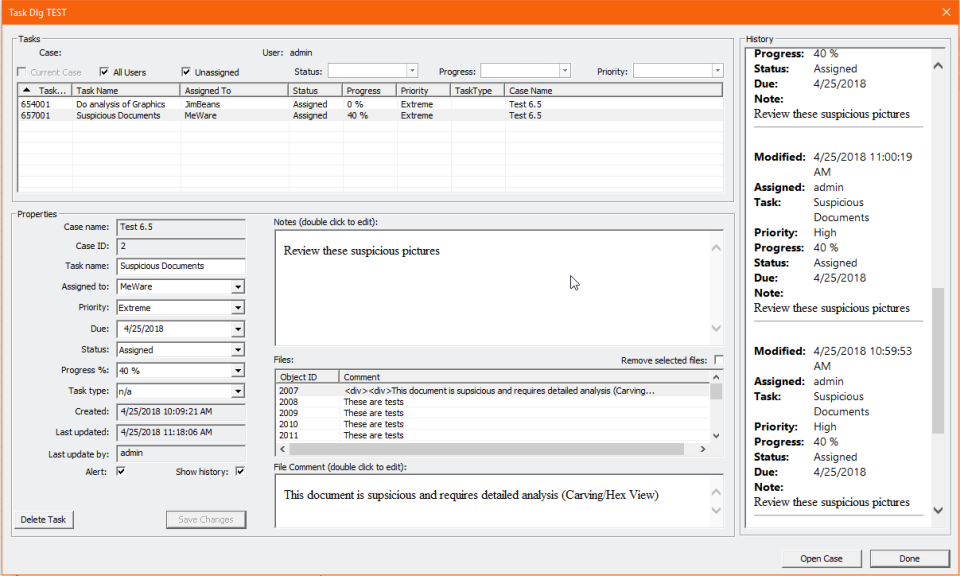The width and height of the screenshot is (960, 576).
Task: Click the Open Case button
Action: click(821, 558)
